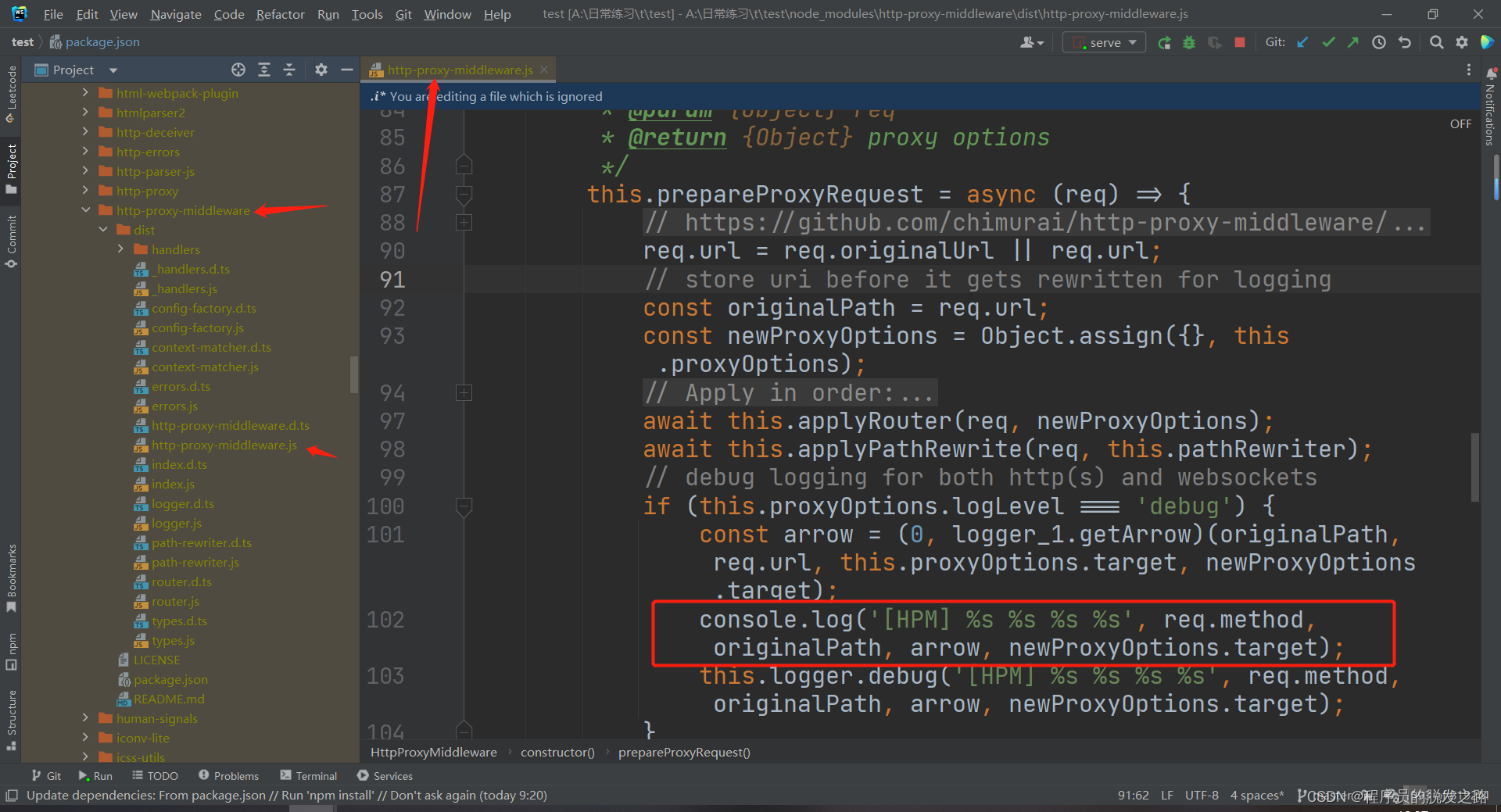Click the 91:62 cursor position indicator
The height and width of the screenshot is (812, 1501).
[x=1133, y=796]
